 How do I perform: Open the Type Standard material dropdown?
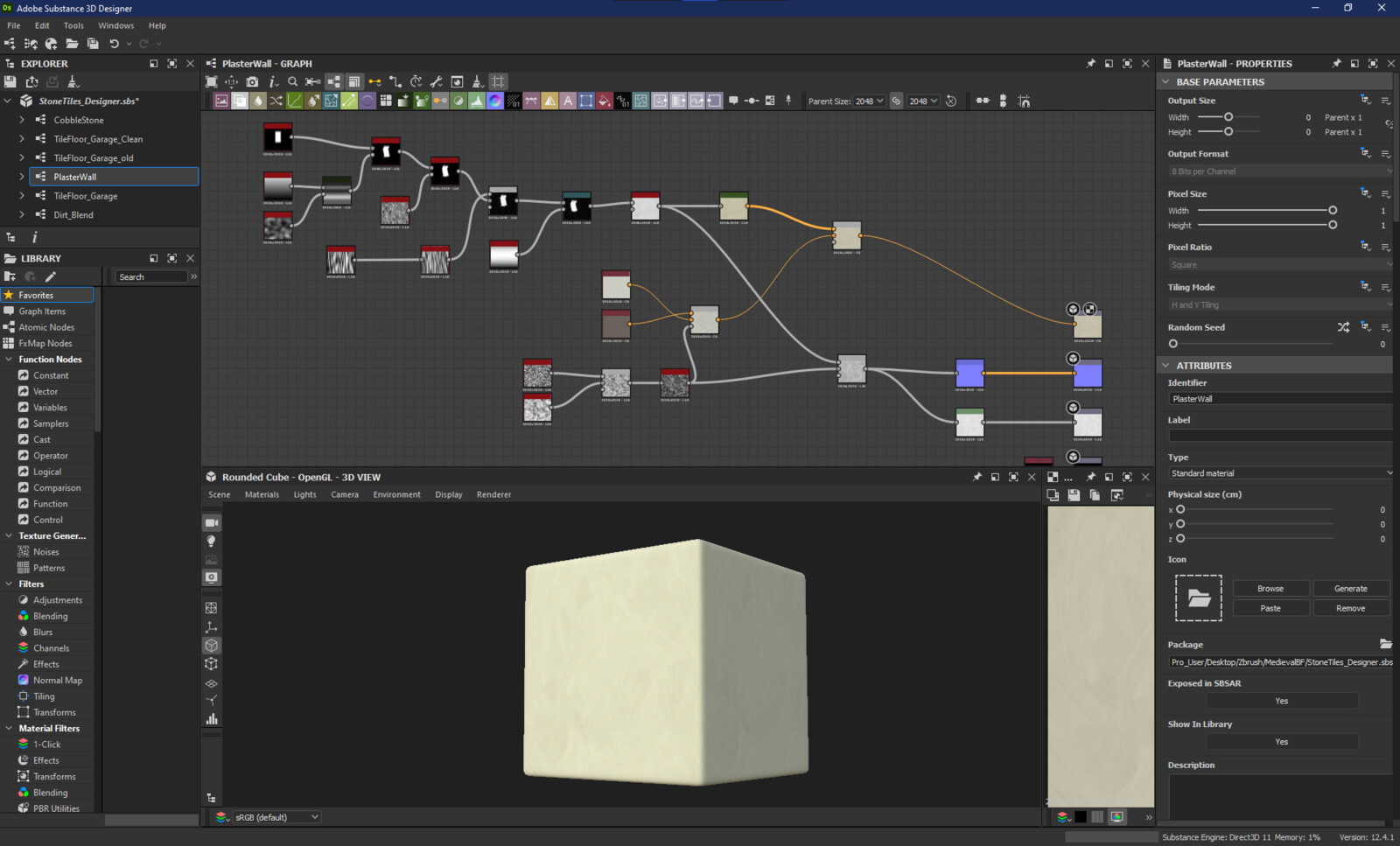click(1281, 473)
